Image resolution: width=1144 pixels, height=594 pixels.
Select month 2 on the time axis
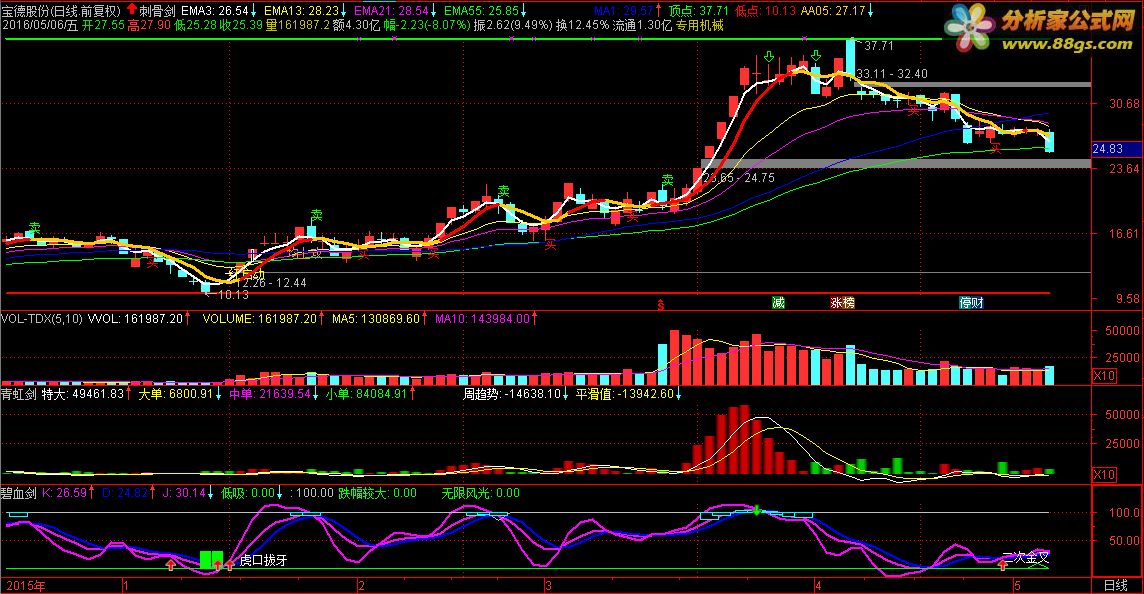click(x=360, y=586)
